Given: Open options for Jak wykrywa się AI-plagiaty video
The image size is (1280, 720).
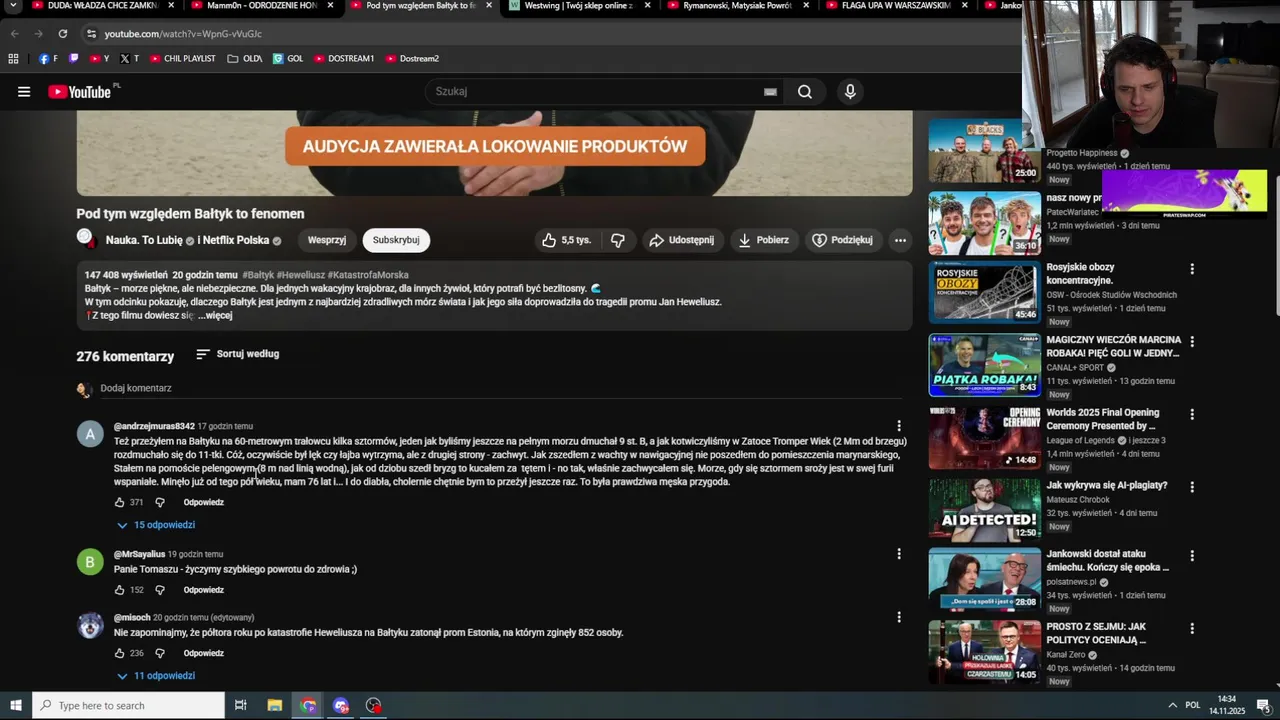Looking at the screenshot, I should pos(1192,487).
